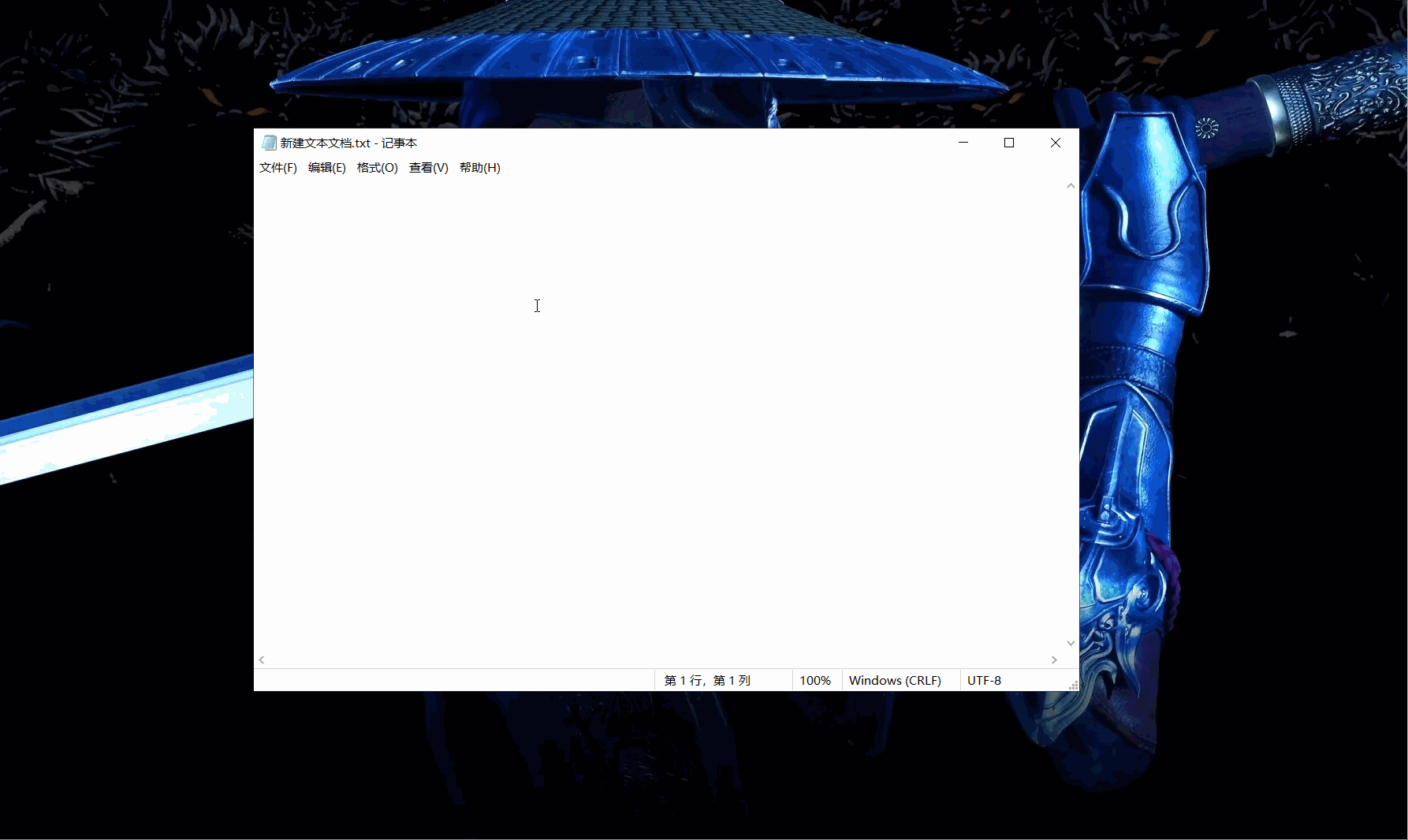Click the 100% zoom level indicator
This screenshot has width=1408, height=840.
click(816, 680)
